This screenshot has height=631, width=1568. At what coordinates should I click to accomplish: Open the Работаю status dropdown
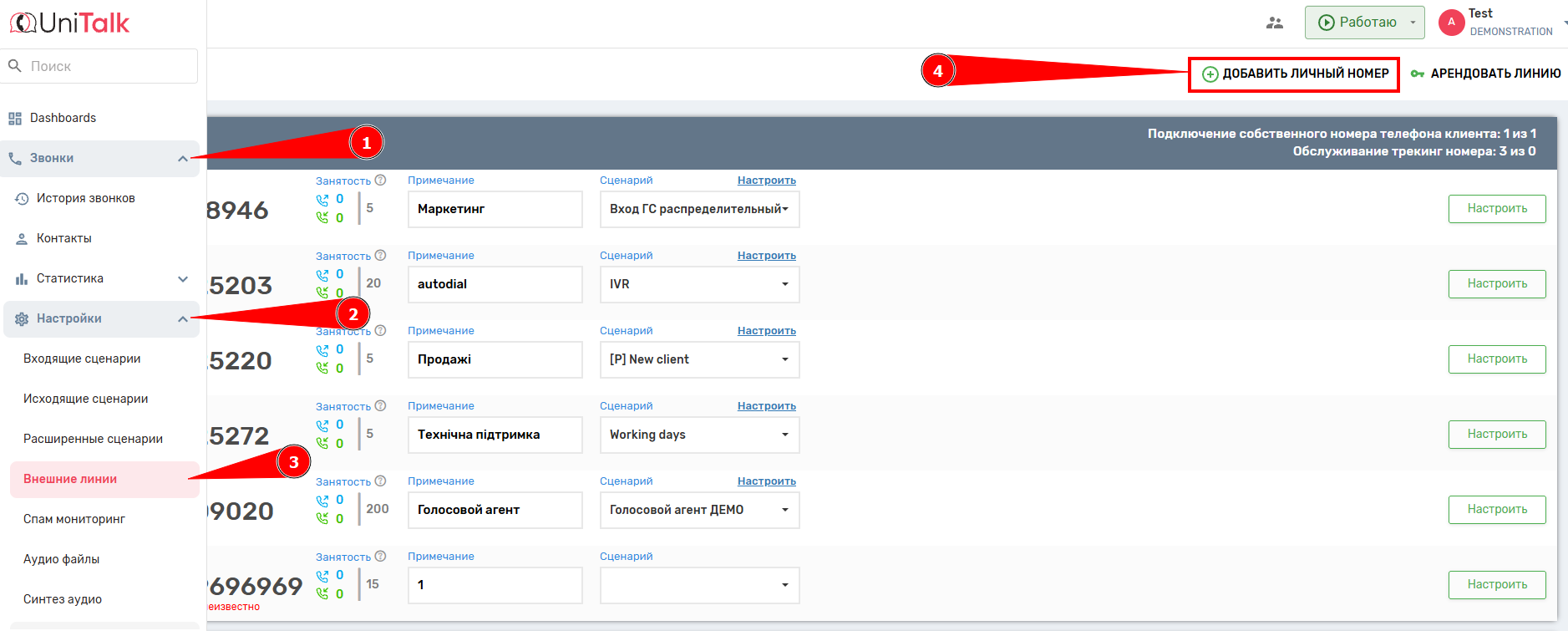point(1413,23)
